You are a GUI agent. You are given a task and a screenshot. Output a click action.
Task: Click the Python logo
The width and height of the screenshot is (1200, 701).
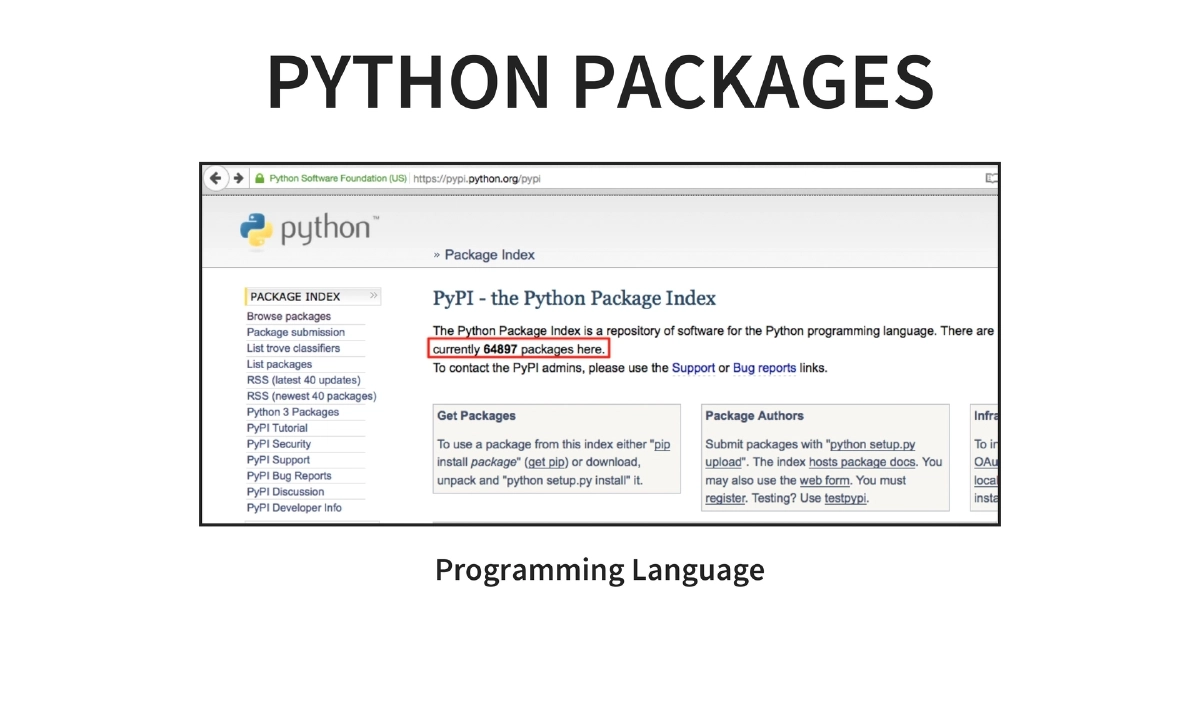tap(258, 231)
